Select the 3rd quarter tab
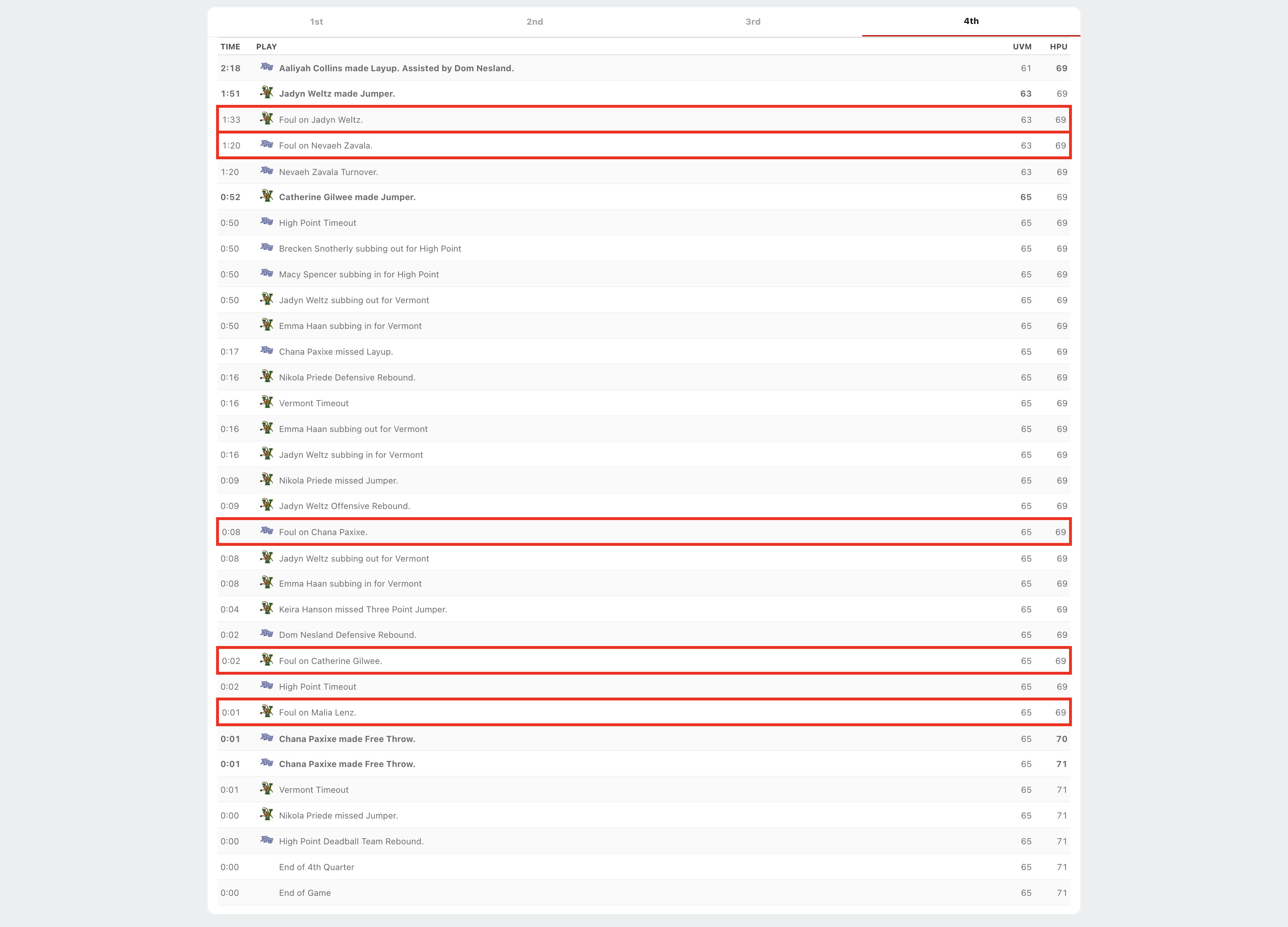Screen dimensions: 1288x927 point(752,21)
